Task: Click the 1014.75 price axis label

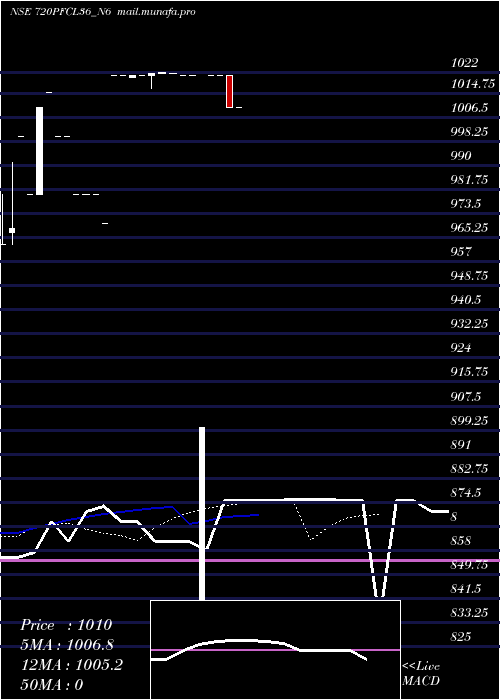Action: tap(473, 83)
